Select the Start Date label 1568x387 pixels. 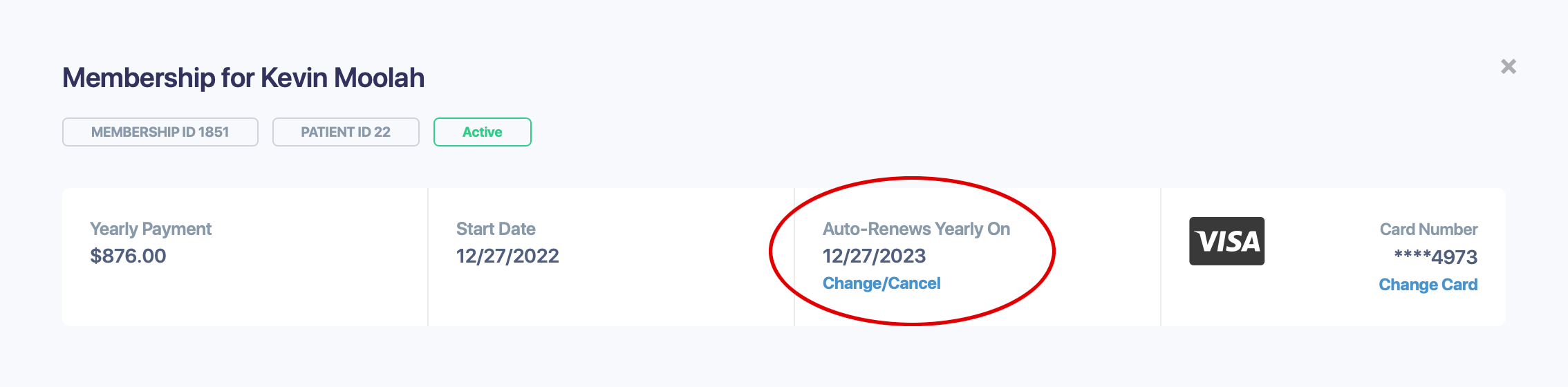click(x=496, y=229)
